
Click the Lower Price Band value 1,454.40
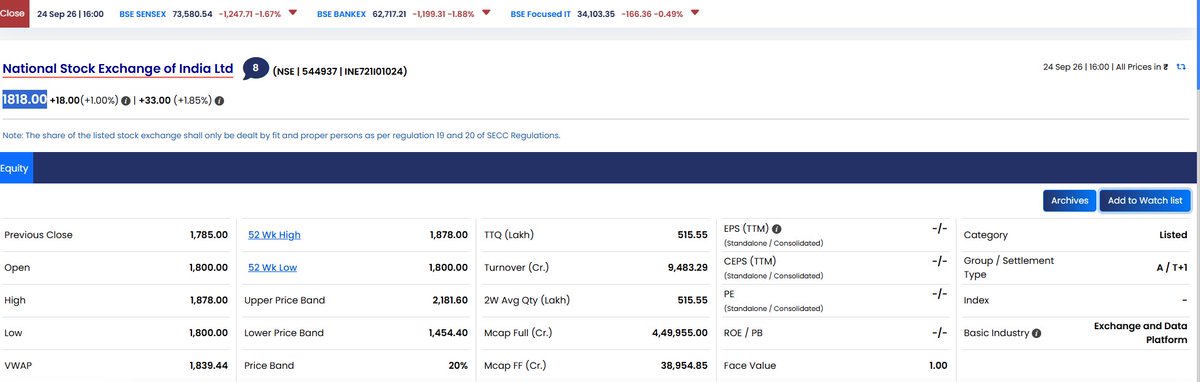click(448, 333)
